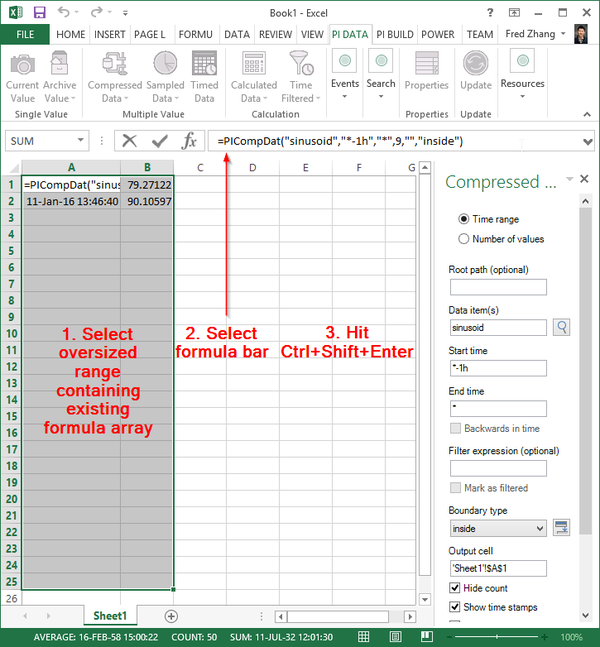This screenshot has width=600, height=647.
Task: Expand the formula bar chevron
Action: point(588,142)
